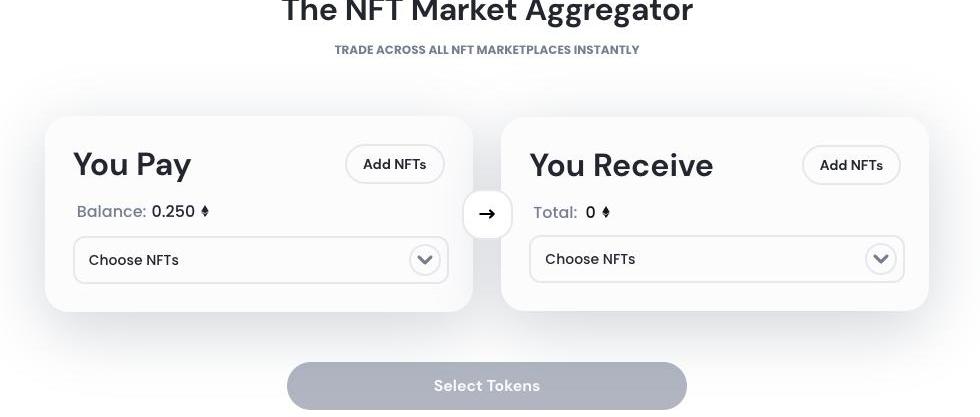Viewport: 980px width, 417px height.
Task: Click the Balance label
Action: [x=111, y=211]
